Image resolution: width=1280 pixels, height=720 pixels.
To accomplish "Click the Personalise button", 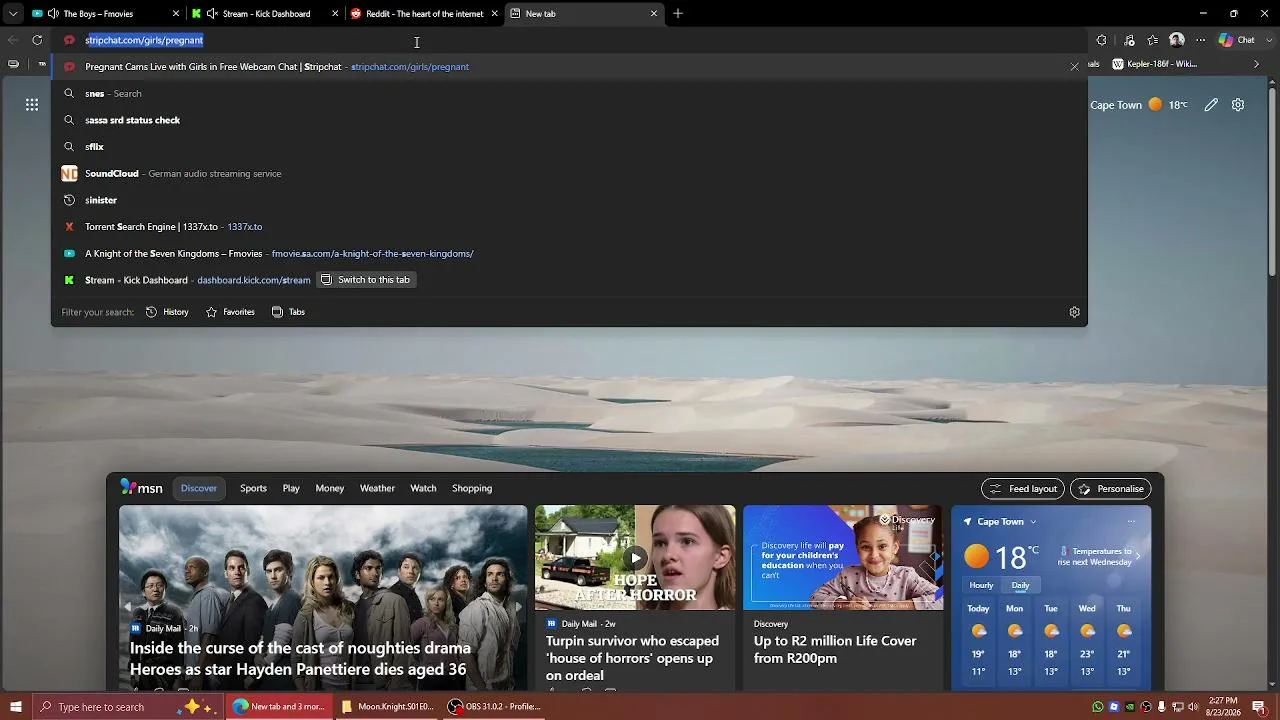I will [1110, 489].
